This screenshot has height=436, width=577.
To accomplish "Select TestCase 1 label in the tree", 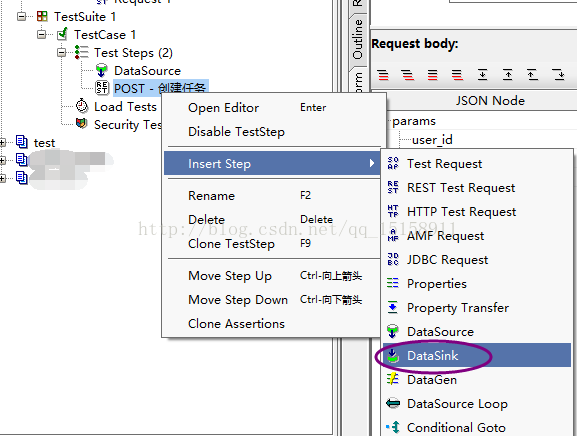I will (x=105, y=35).
